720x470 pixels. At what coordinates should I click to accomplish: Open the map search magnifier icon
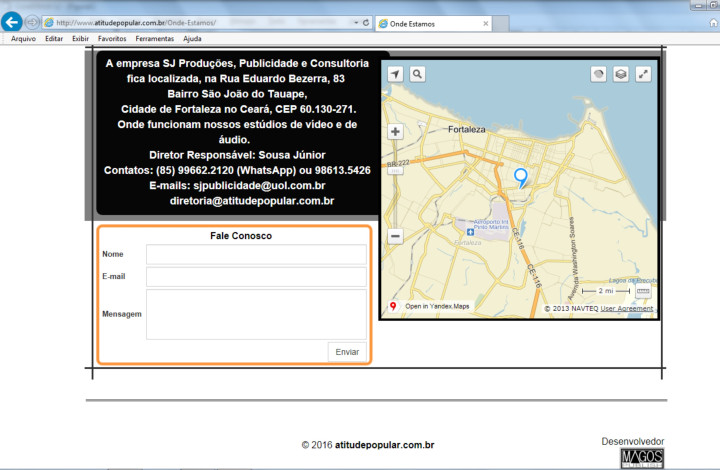point(417,74)
